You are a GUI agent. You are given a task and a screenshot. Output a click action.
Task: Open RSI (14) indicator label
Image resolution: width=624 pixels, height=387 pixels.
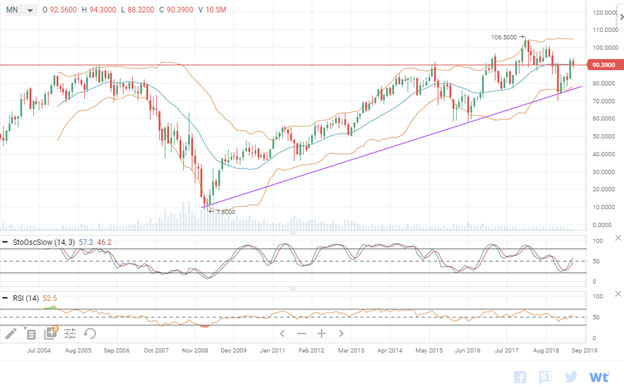point(26,298)
